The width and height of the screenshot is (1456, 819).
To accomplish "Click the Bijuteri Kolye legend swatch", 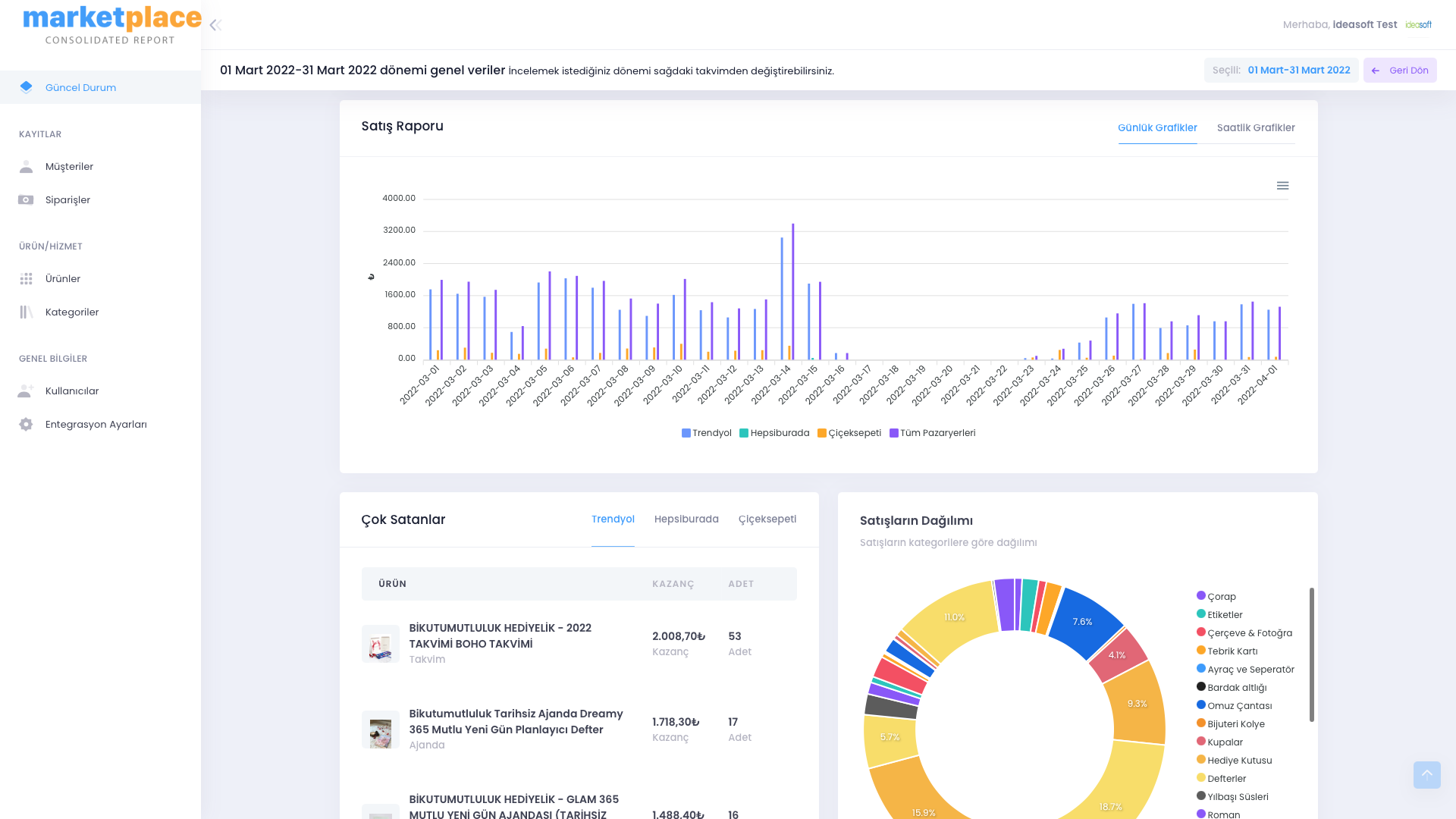I will (x=1201, y=723).
